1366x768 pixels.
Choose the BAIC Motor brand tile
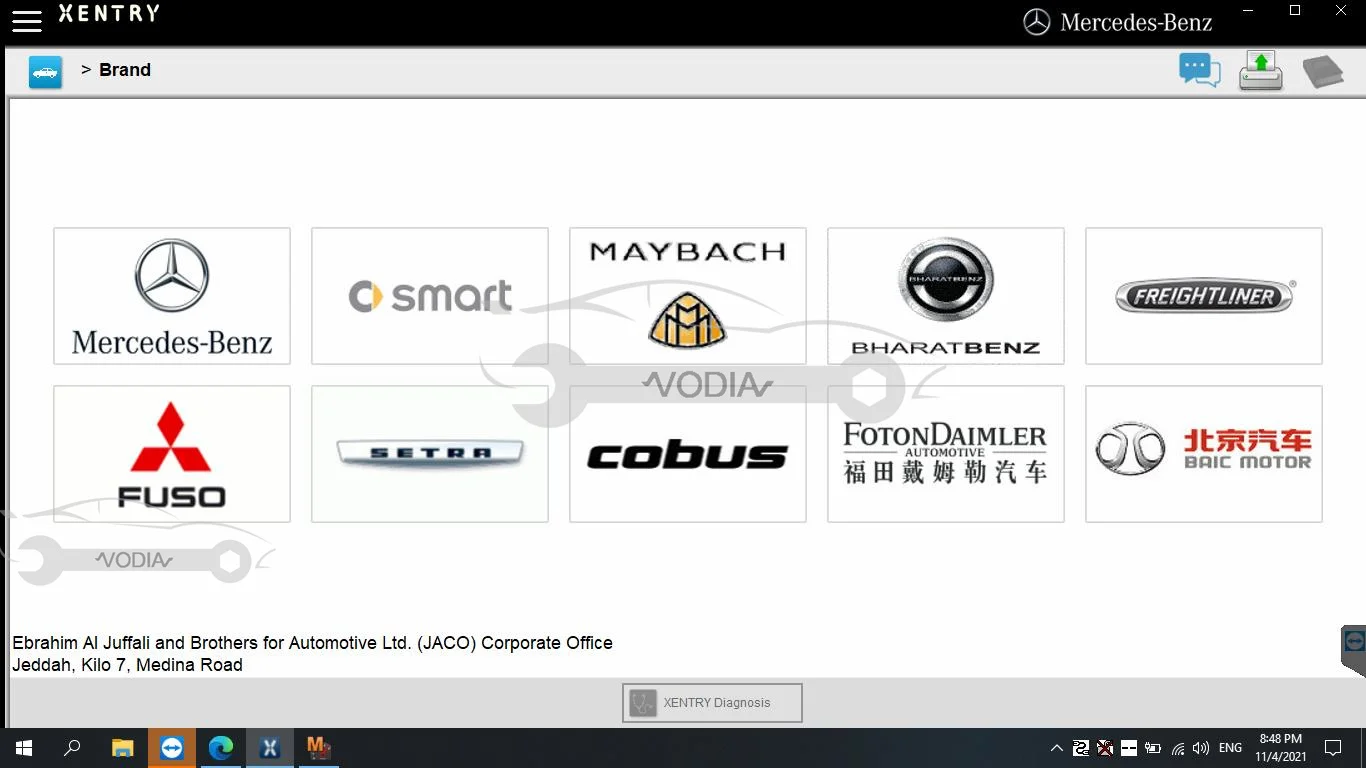pos(1204,454)
